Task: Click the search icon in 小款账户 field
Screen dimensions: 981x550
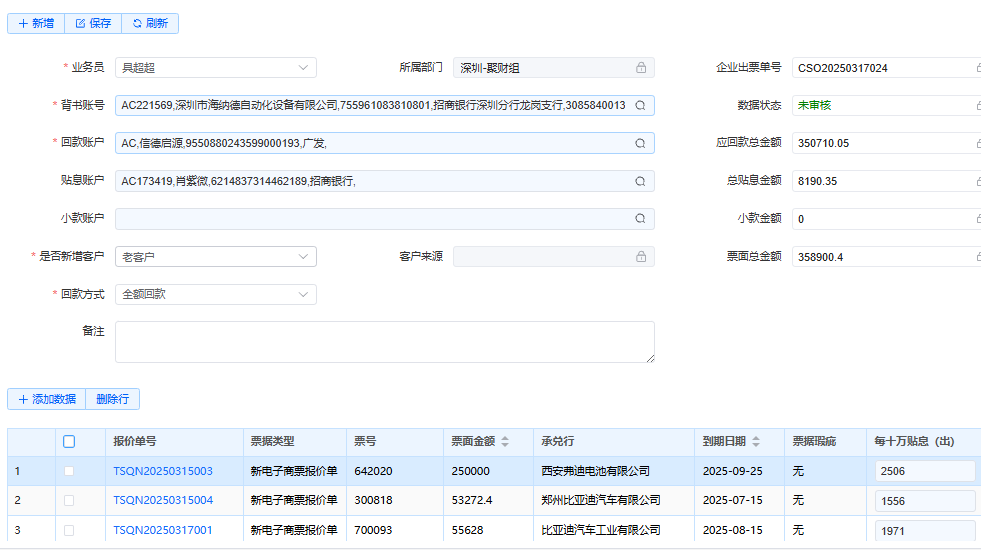Action: pyautogui.click(x=640, y=219)
